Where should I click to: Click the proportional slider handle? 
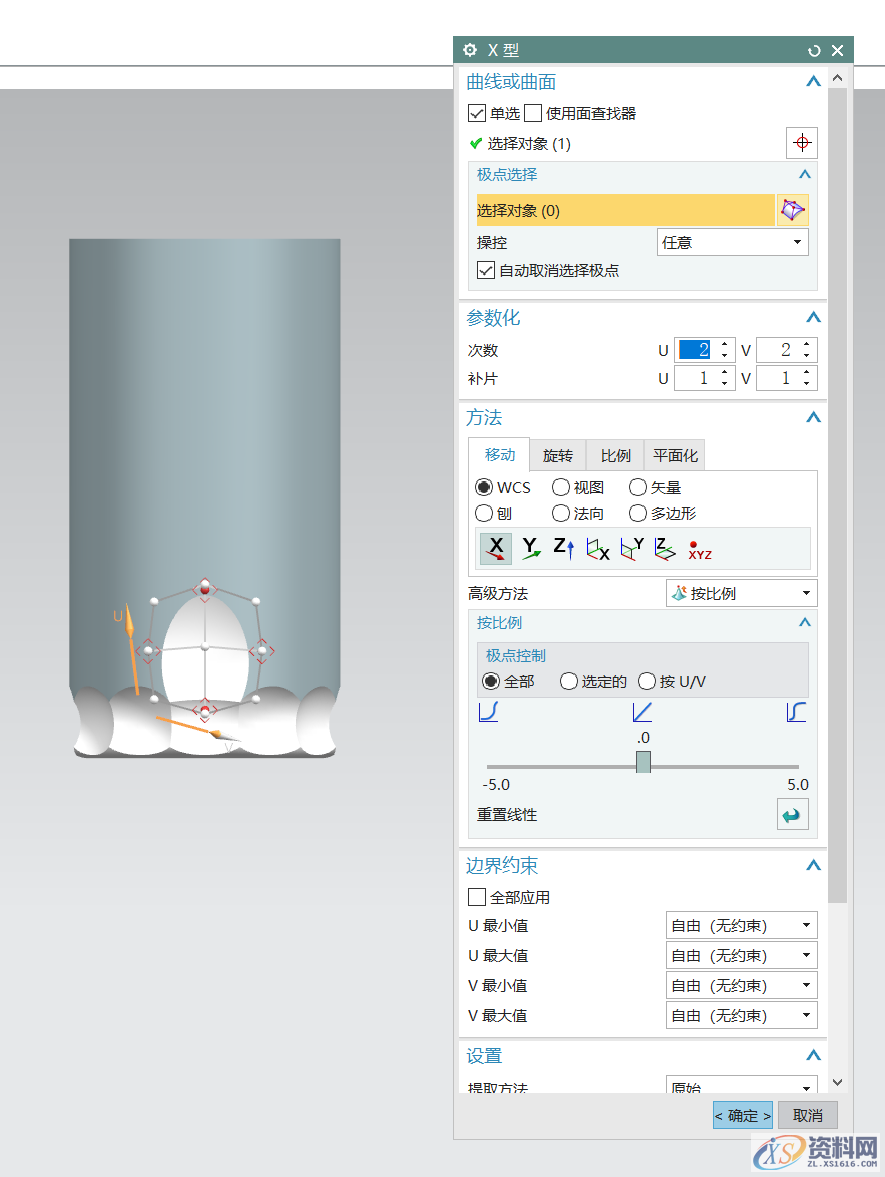coord(643,762)
